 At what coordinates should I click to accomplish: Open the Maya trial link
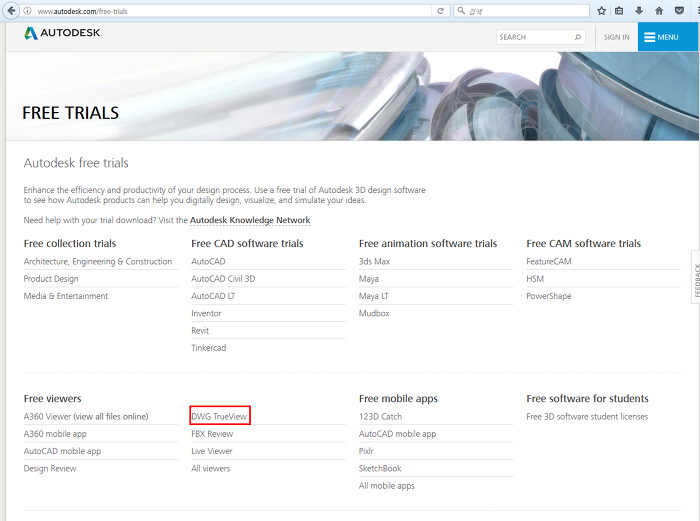click(x=369, y=279)
